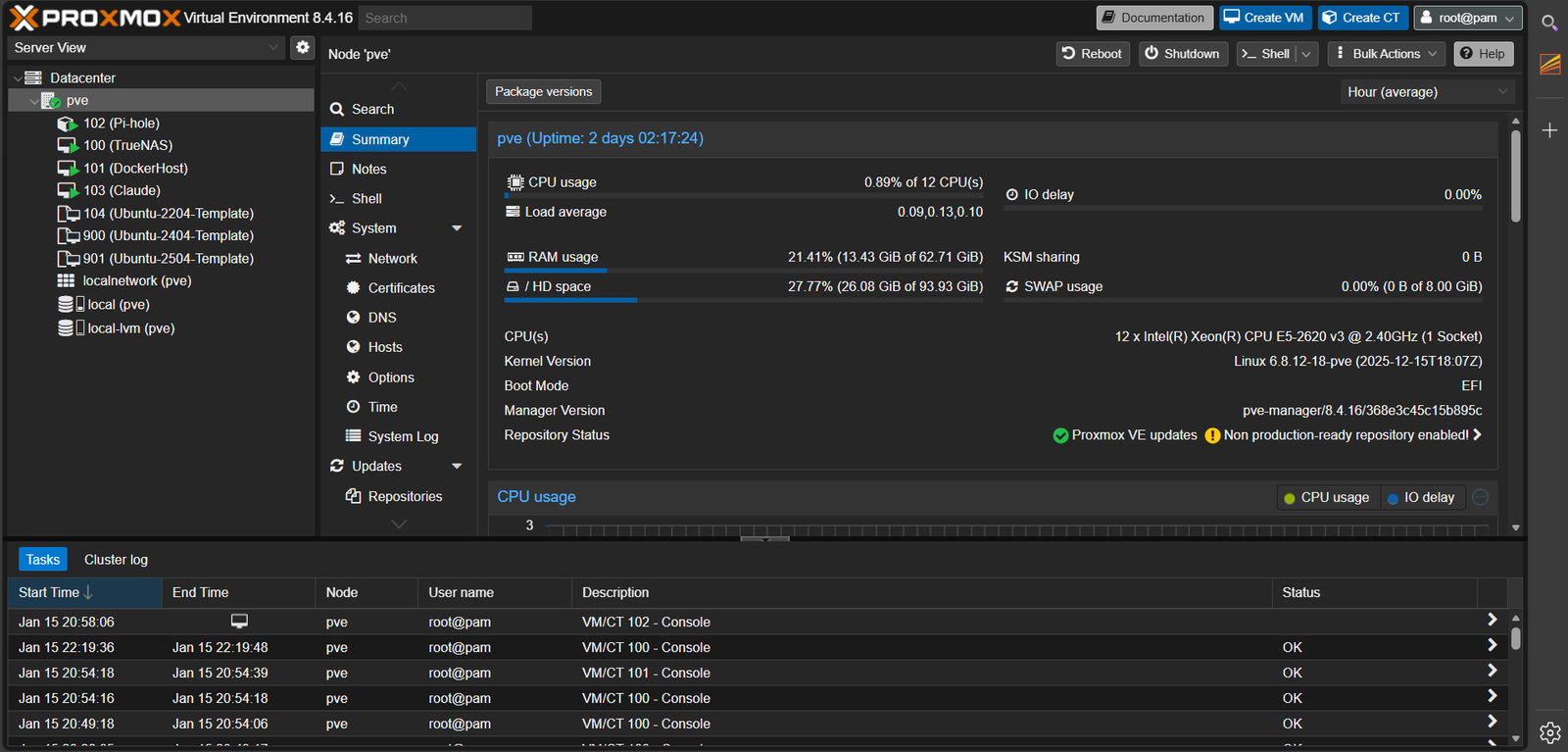The height and width of the screenshot is (752, 1568).
Task: Open local-lvm (pve) storage icon
Action: pos(71,328)
